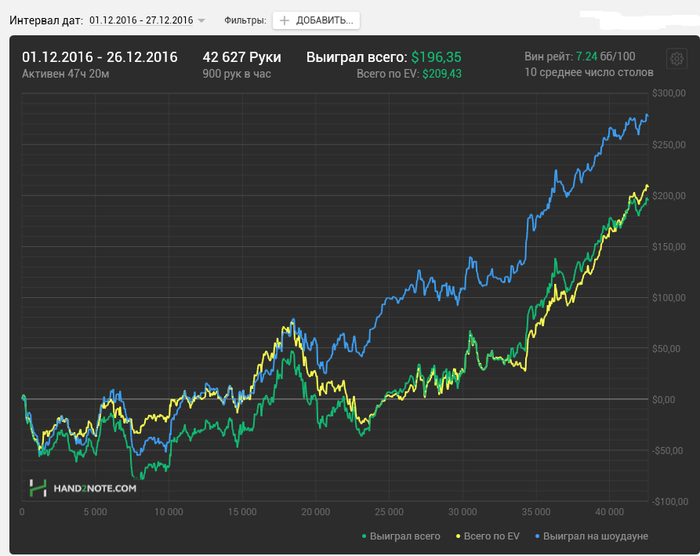This screenshot has height=556, width=700.
Task: Click the green Выиграл всего legend dot
Action: click(364, 536)
